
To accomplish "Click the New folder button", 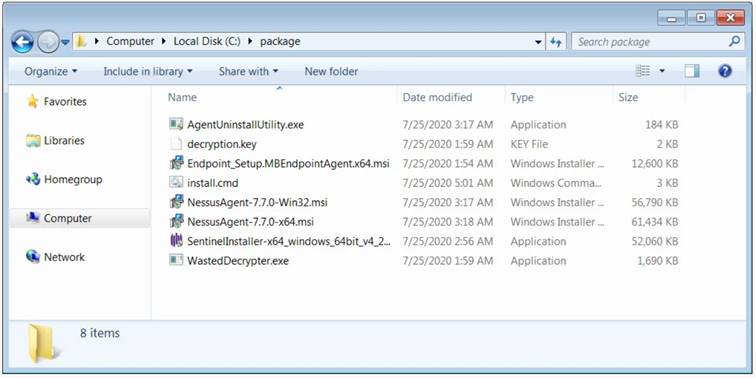I will coord(331,71).
